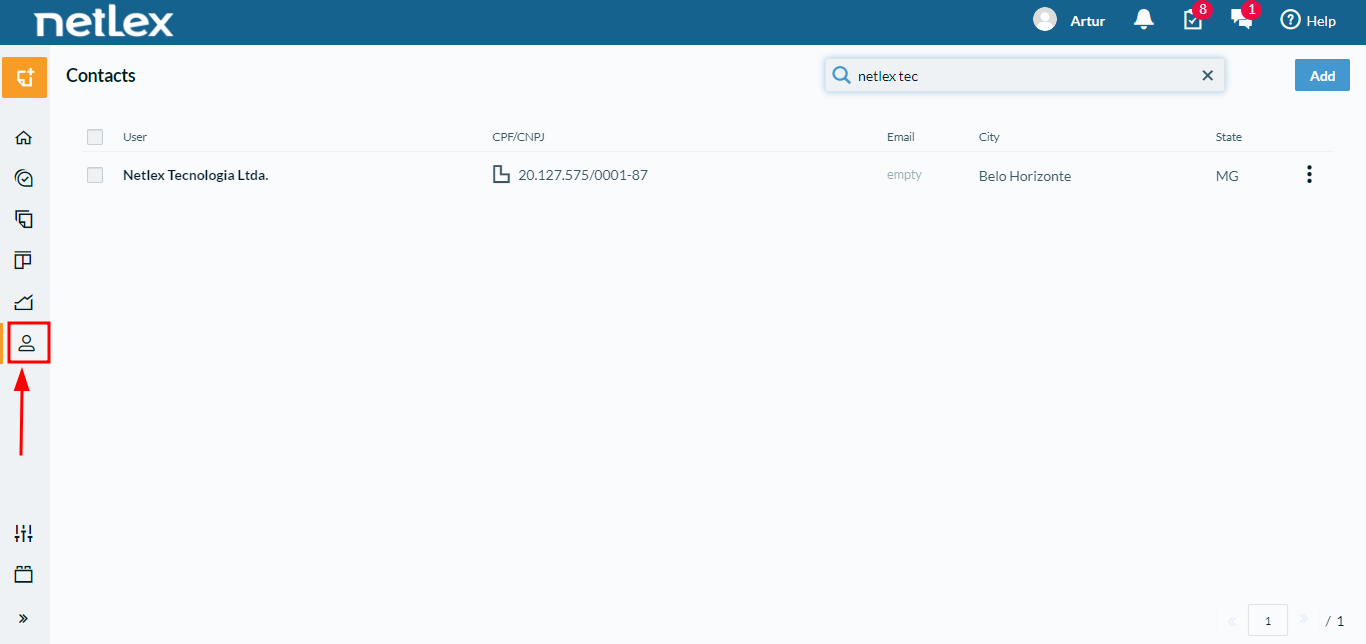Screen dimensions: 1366x644
Task: Open the three-dot row actions menu
Action: click(1309, 175)
